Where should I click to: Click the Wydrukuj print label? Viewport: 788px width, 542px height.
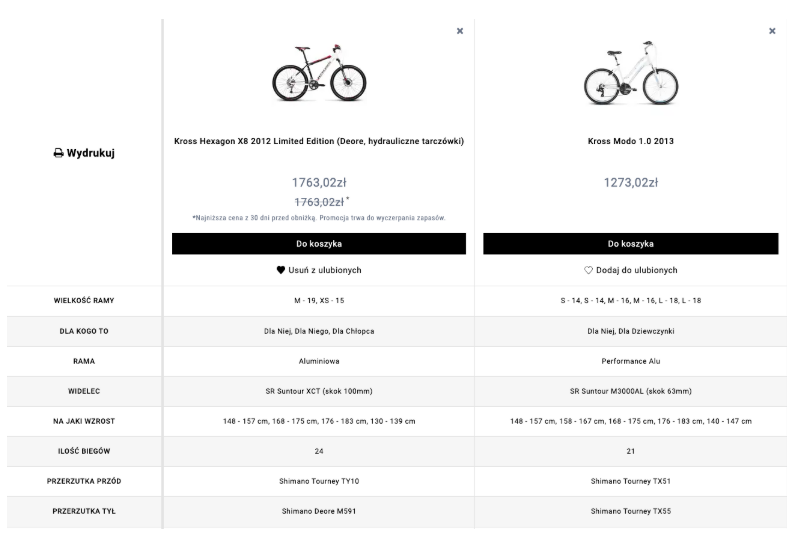click(90, 154)
